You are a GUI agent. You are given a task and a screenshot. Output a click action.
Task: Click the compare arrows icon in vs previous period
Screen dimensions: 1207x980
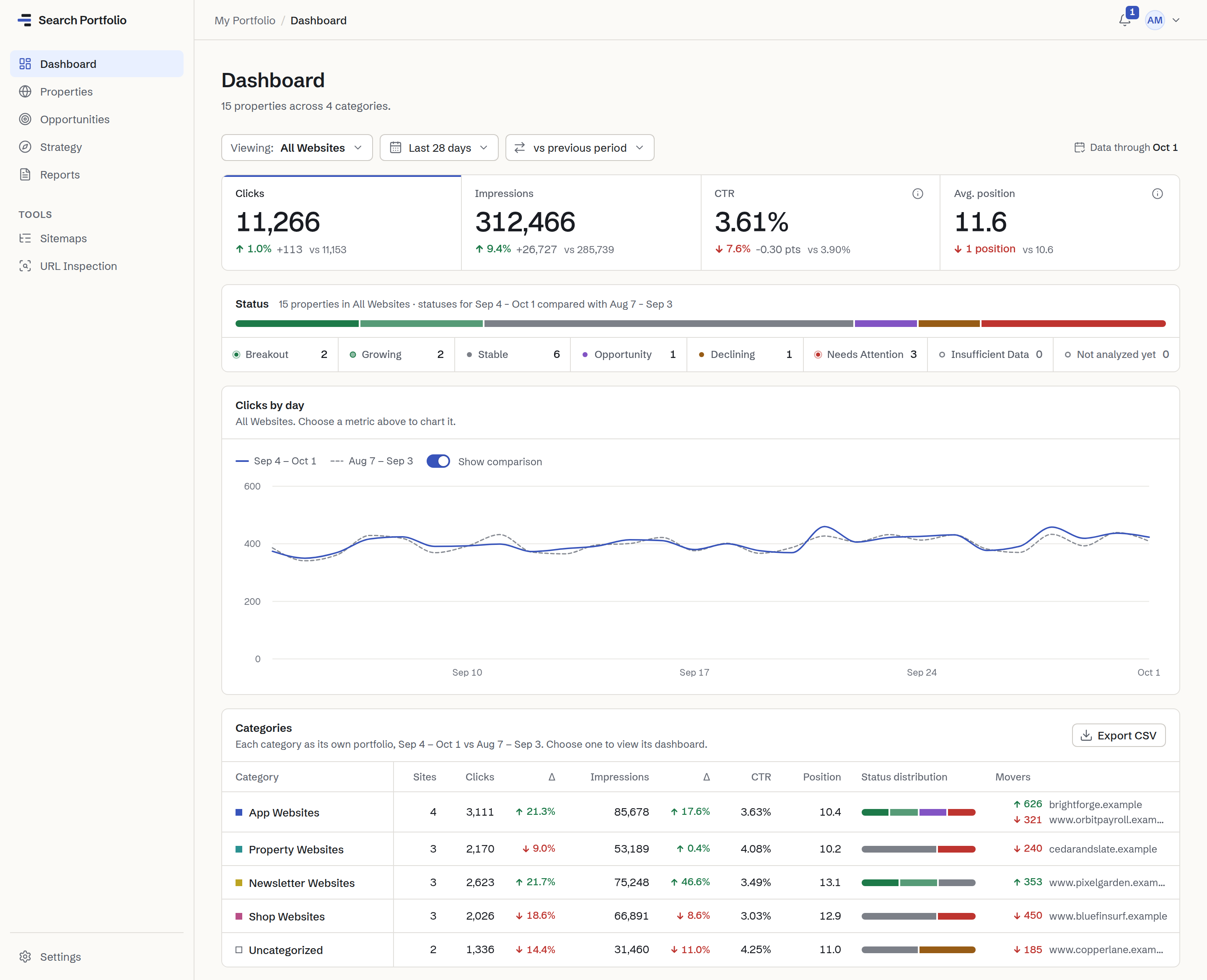coord(520,148)
